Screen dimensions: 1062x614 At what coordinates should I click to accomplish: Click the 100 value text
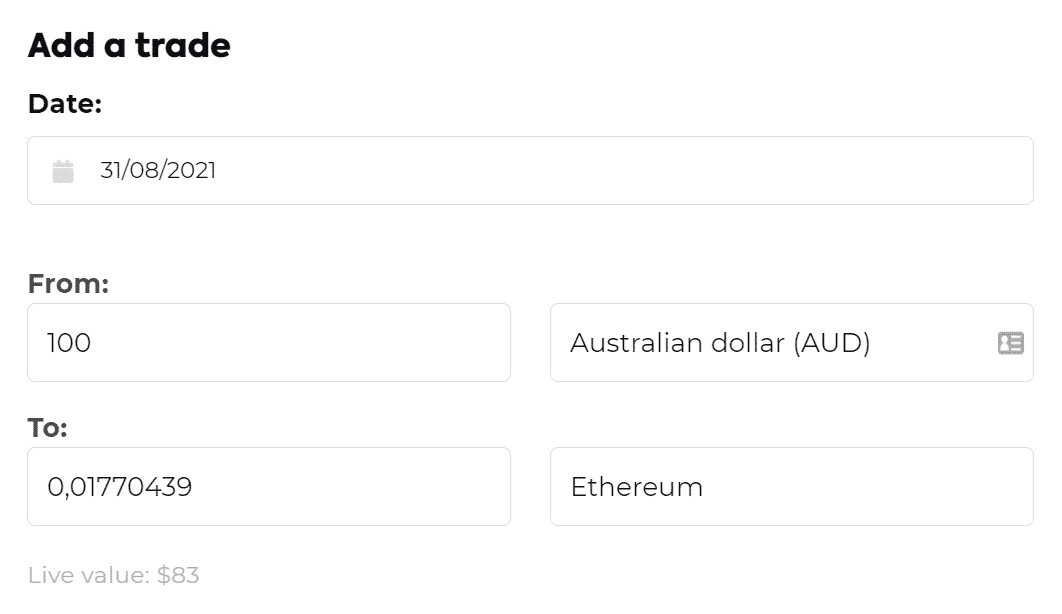coord(69,343)
